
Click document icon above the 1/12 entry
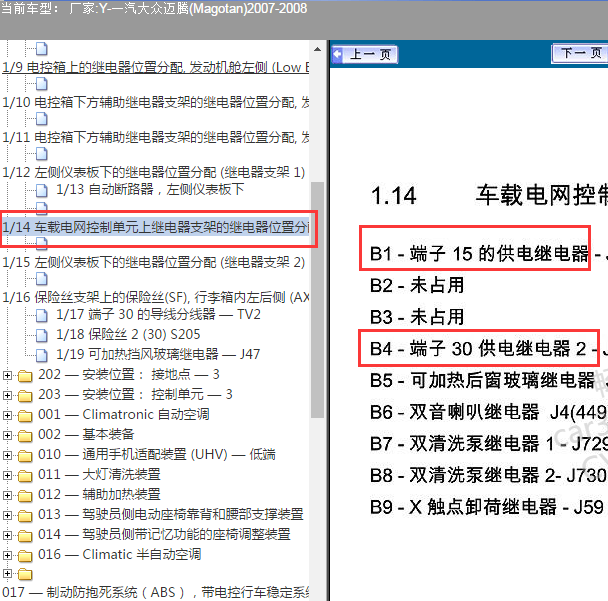pyautogui.click(x=42, y=154)
